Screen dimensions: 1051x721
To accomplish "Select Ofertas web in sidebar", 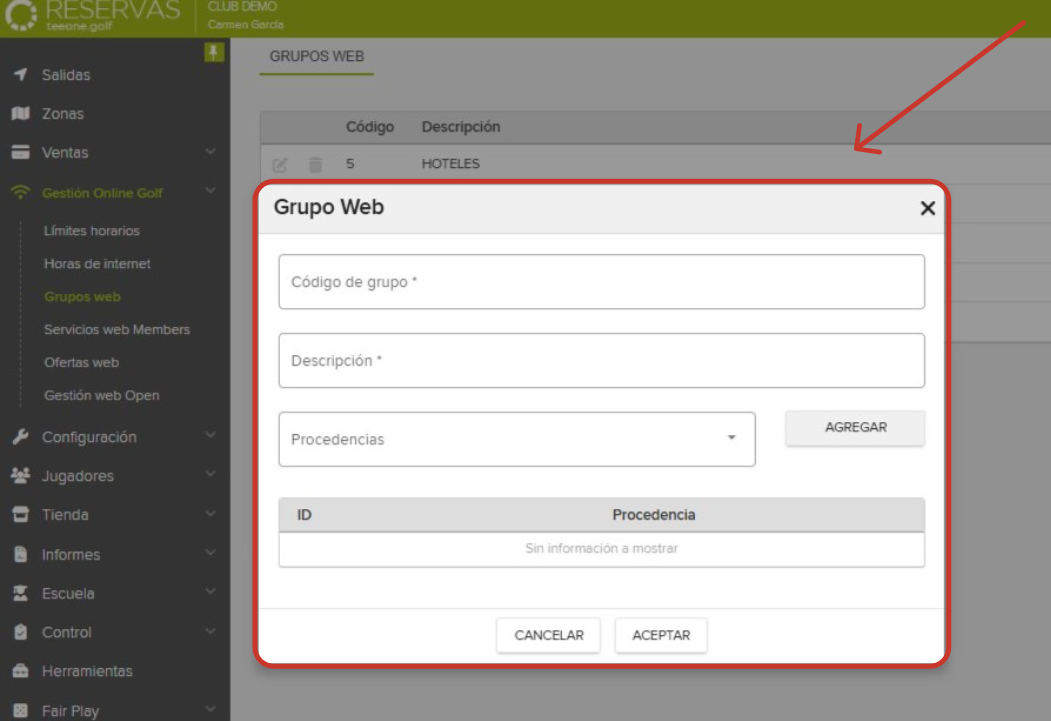I will (81, 362).
